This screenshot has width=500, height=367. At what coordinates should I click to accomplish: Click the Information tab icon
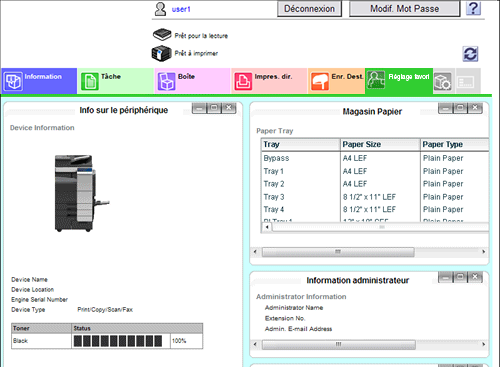pyautogui.click(x=13, y=81)
